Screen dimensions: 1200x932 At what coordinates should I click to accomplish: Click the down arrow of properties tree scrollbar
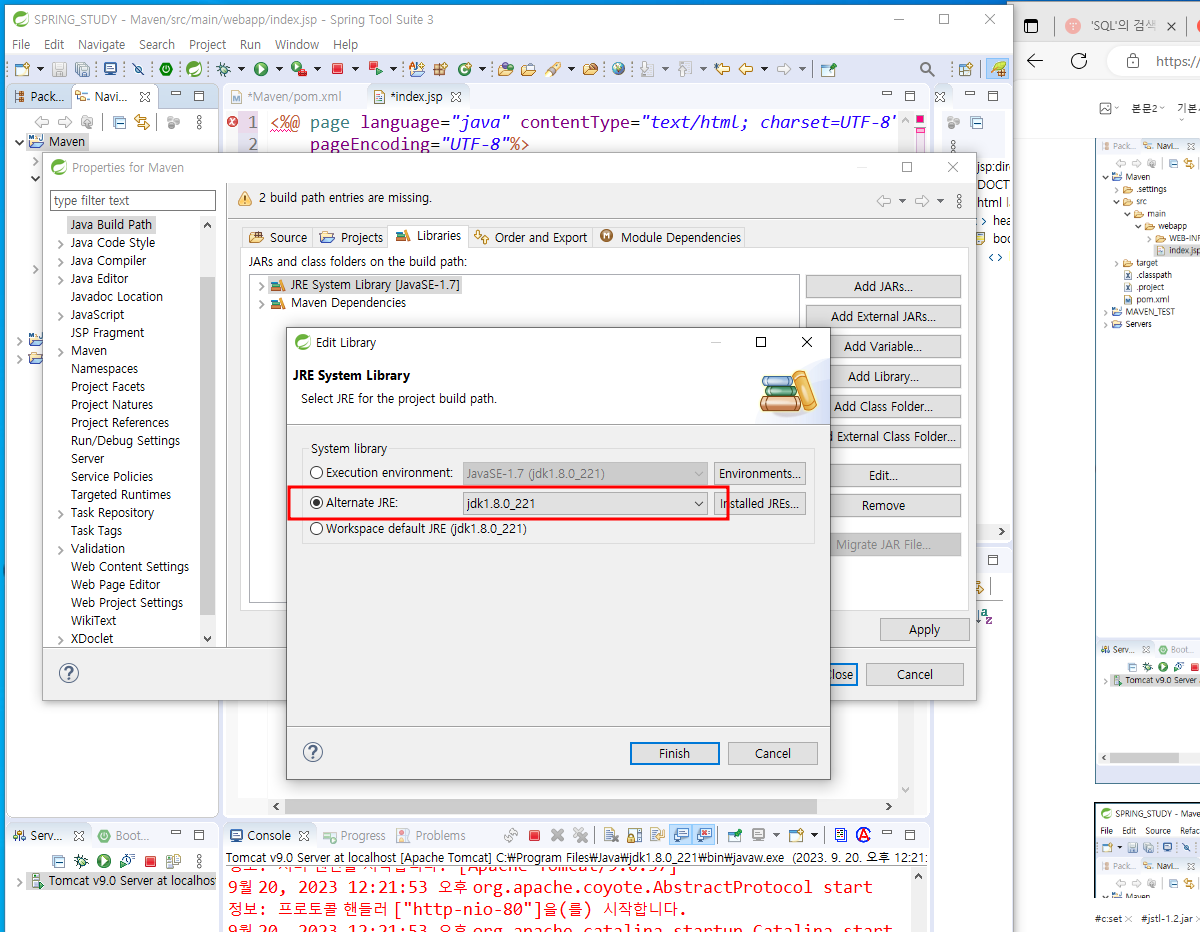[208, 638]
